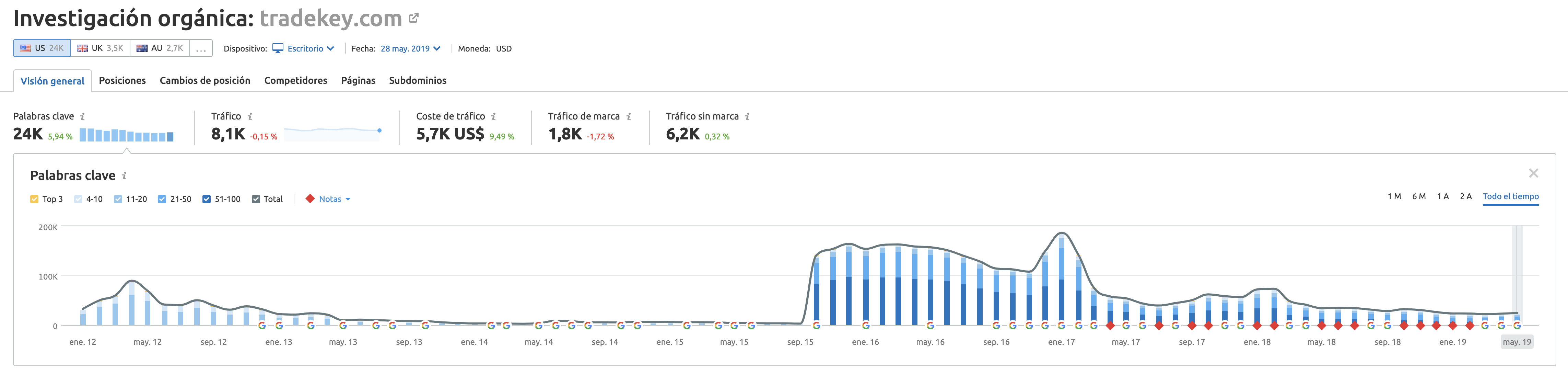Viewport: 1568px width, 375px height.
Task: Switch to the Subdominios tab
Action: coord(418,80)
